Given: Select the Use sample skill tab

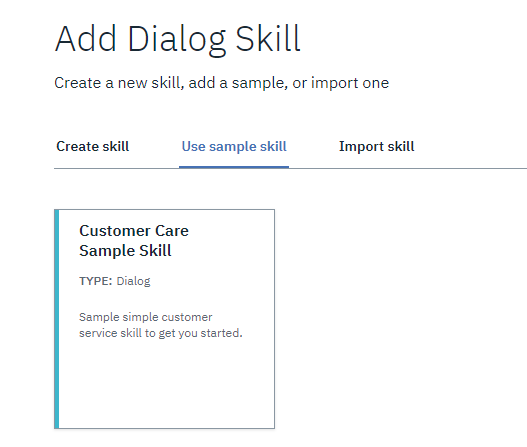Looking at the screenshot, I should [234, 147].
